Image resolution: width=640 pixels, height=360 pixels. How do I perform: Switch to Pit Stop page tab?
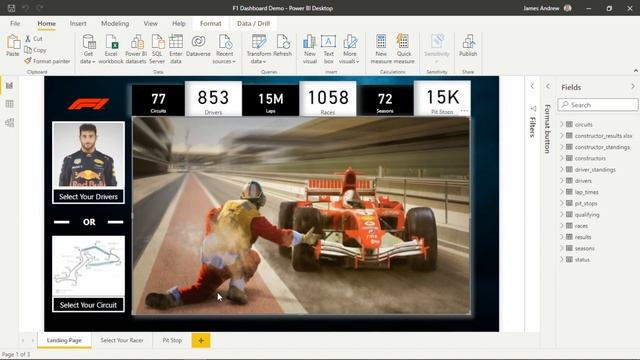coord(172,340)
